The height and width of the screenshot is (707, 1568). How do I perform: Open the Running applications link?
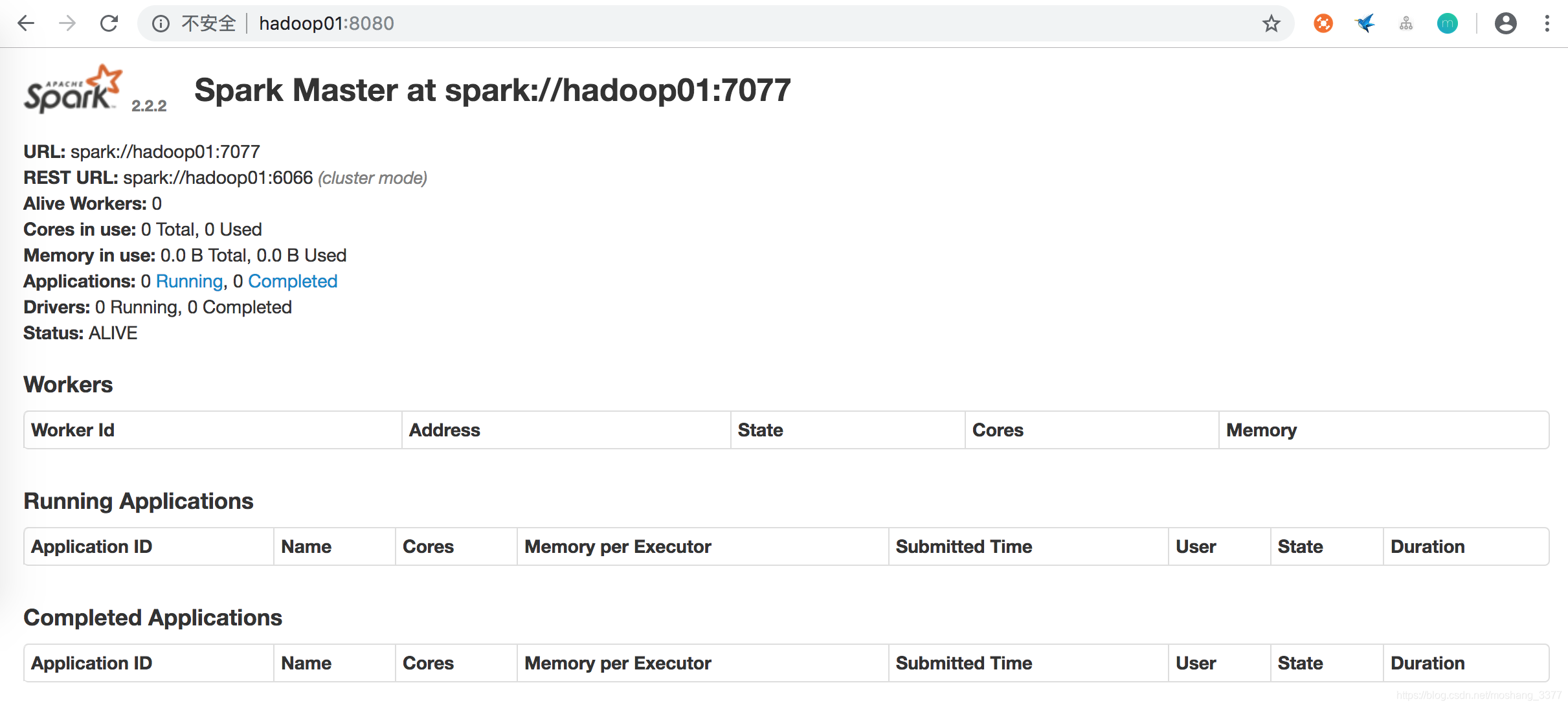[189, 281]
